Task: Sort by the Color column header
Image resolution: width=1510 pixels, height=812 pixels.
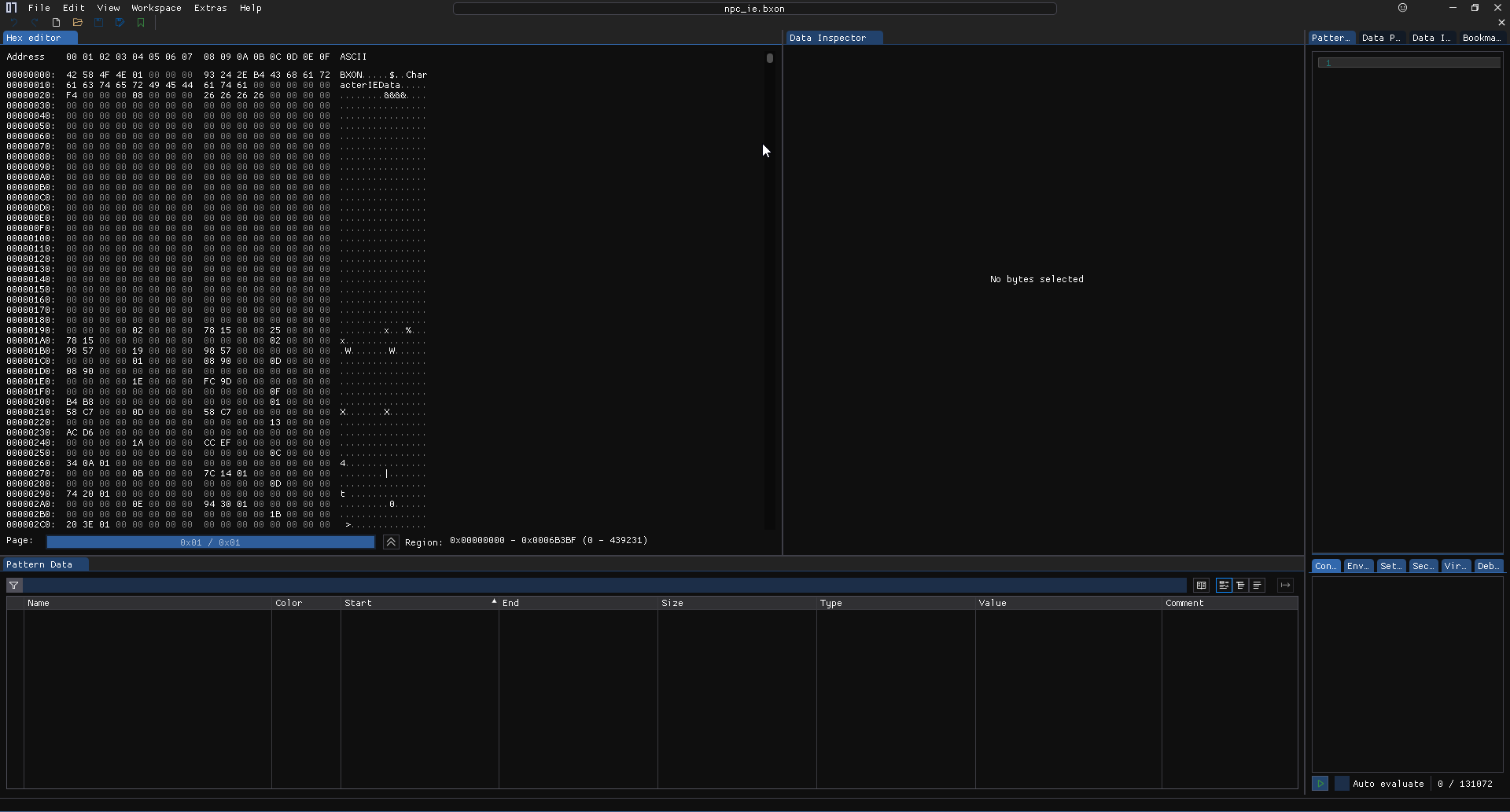Action: coord(306,603)
